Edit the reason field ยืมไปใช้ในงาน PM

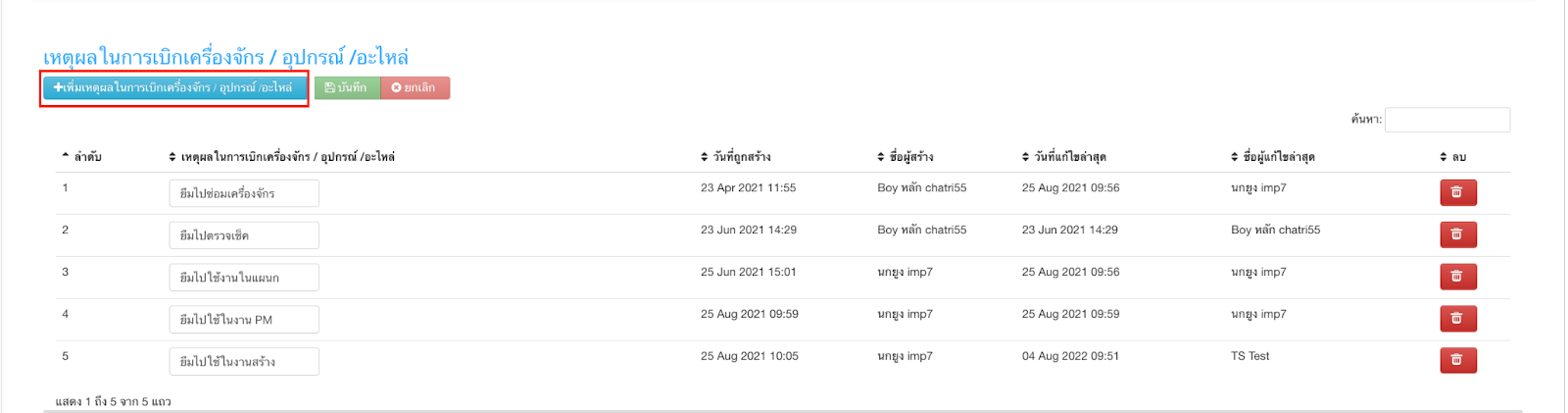coord(244,320)
